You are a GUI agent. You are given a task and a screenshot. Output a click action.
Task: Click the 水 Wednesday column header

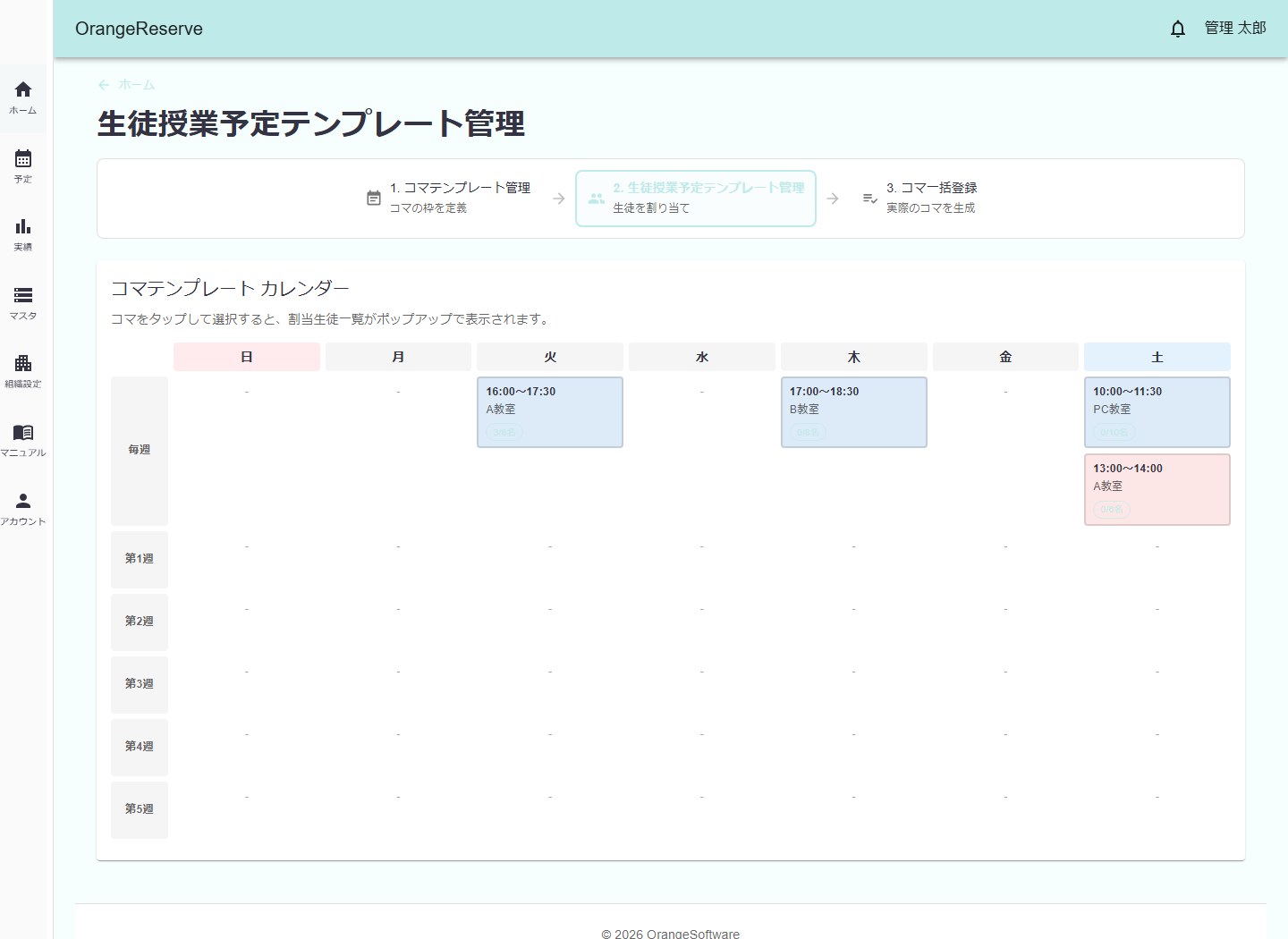pyautogui.click(x=702, y=357)
